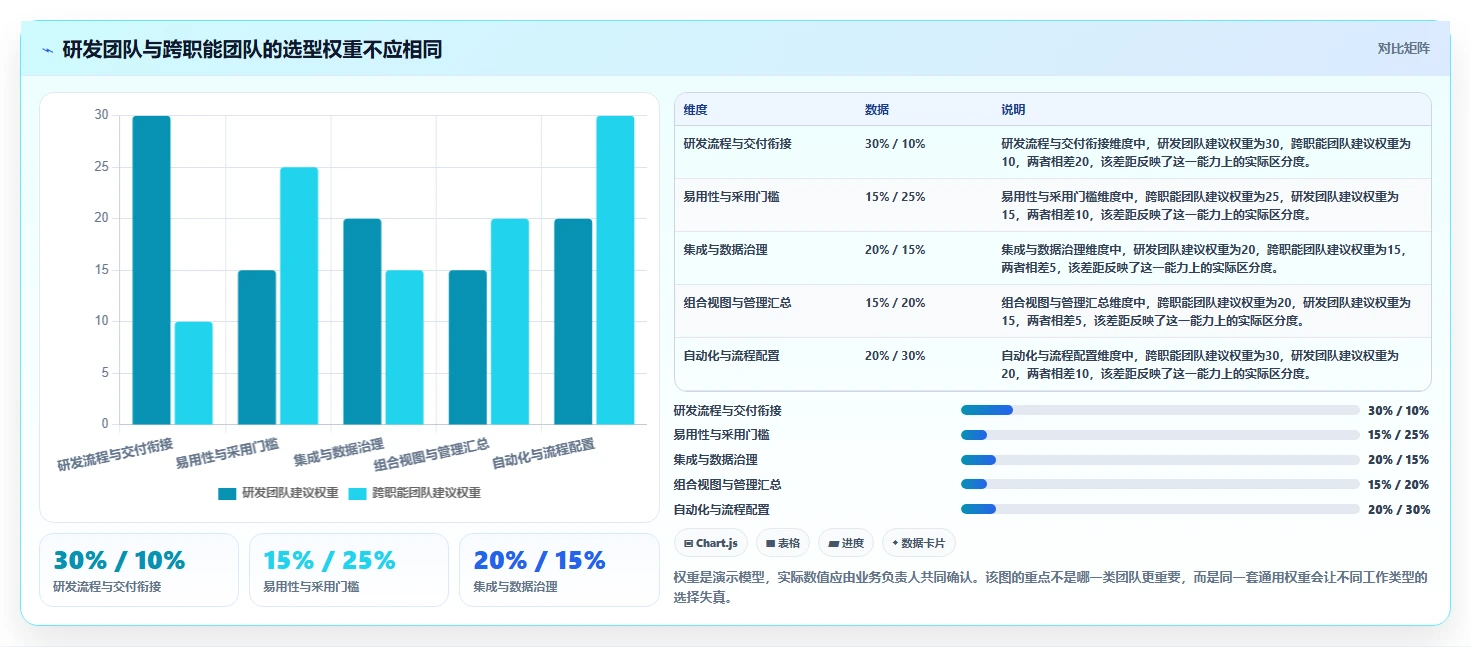This screenshot has height=647, width=1471.
Task: Click light 跨职能团队 bar for 组合视图与管理汇总
Action: (510, 321)
